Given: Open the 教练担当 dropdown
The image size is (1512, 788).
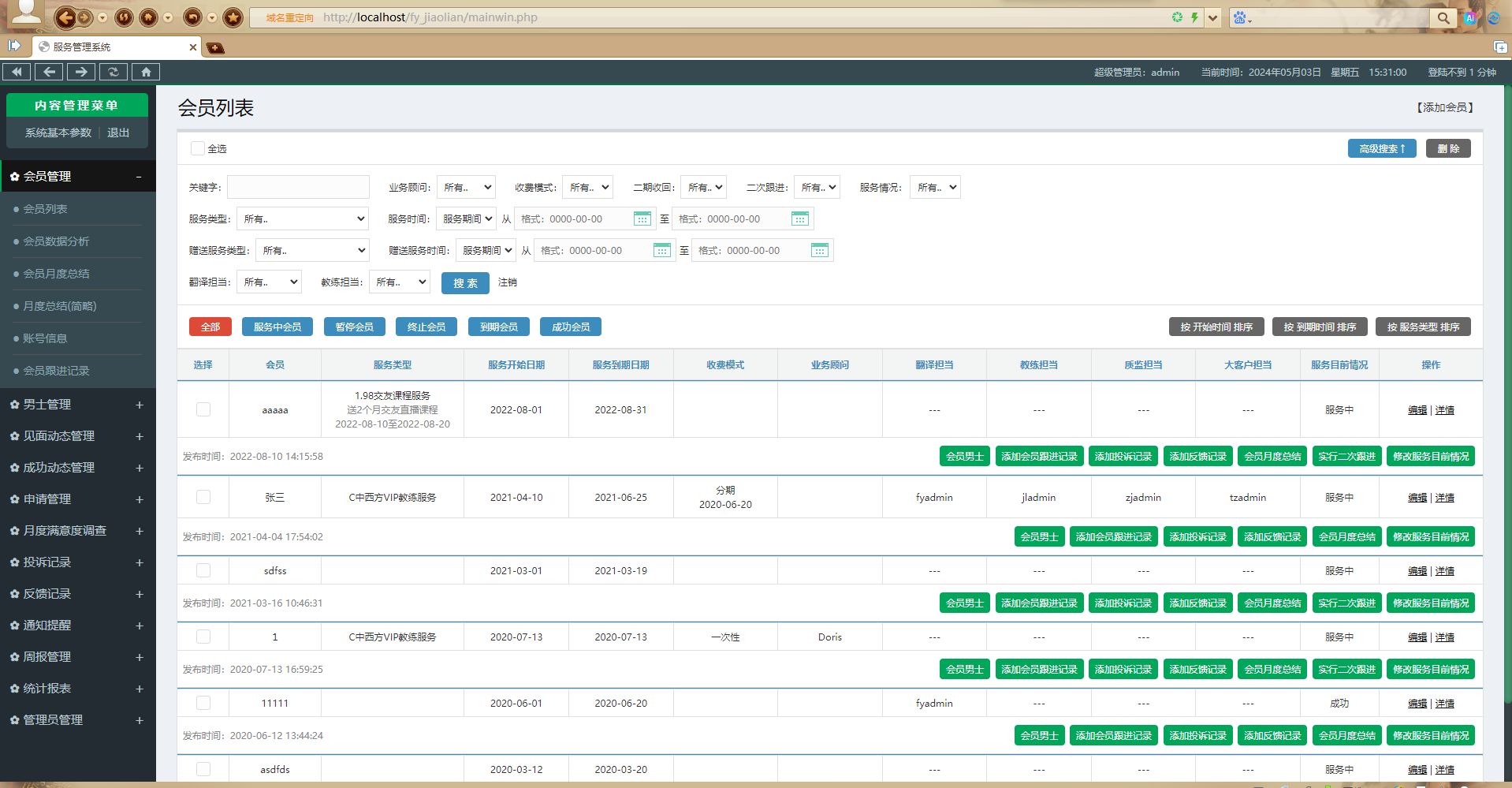Looking at the screenshot, I should tap(400, 282).
